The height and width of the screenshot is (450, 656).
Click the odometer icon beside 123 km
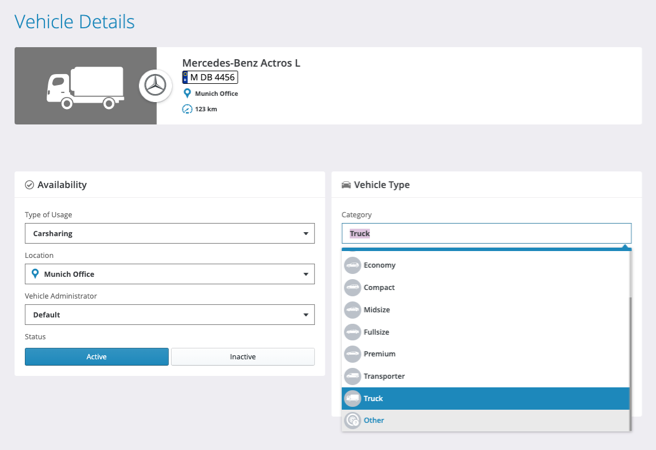point(187,109)
